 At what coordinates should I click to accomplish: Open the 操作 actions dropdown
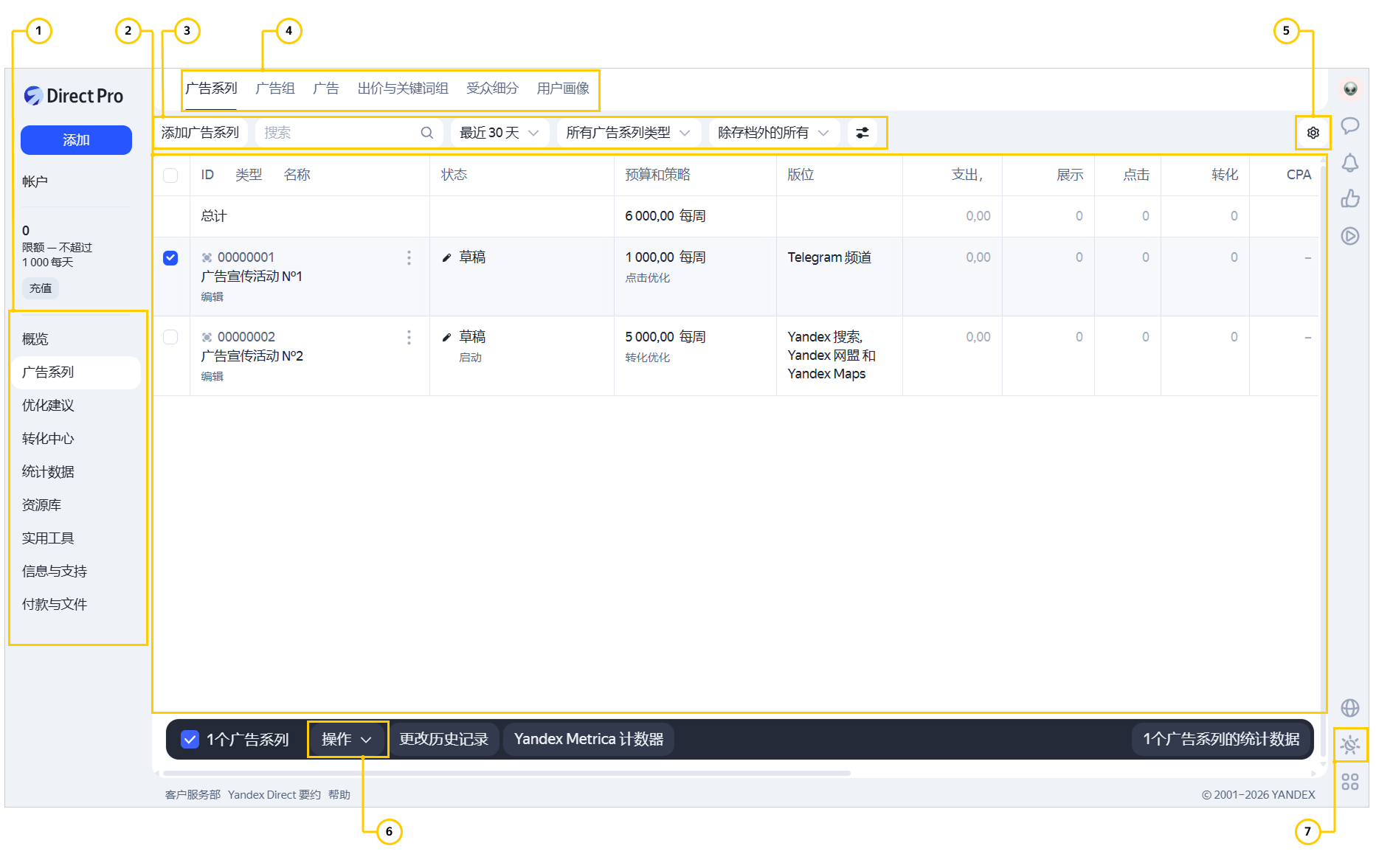click(x=347, y=739)
